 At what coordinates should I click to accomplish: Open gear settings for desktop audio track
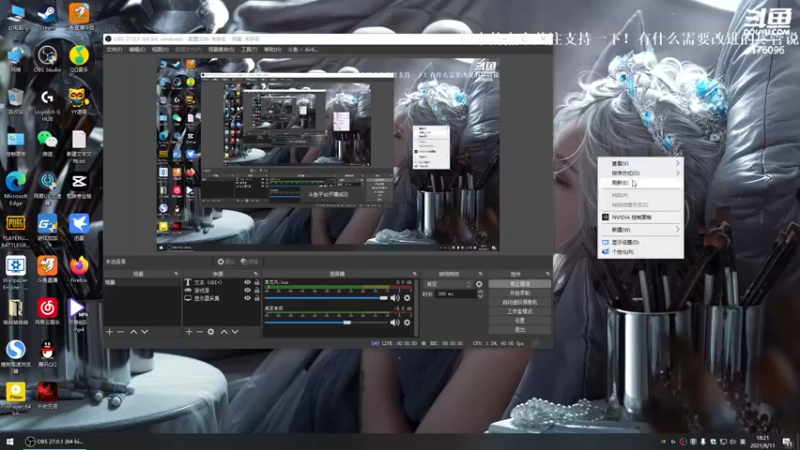coord(407,322)
